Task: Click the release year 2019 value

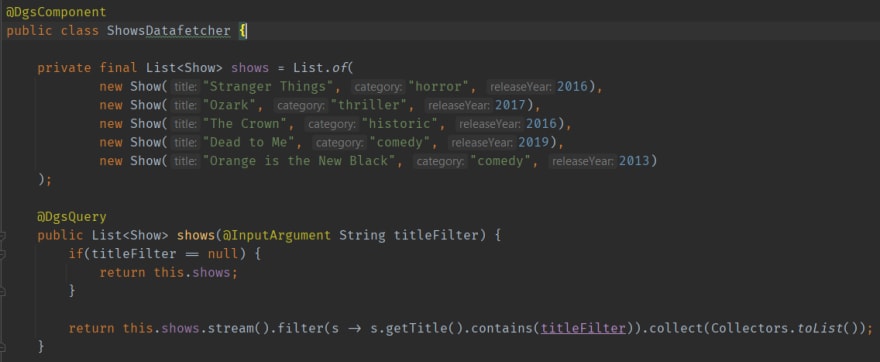Action: (x=533, y=142)
